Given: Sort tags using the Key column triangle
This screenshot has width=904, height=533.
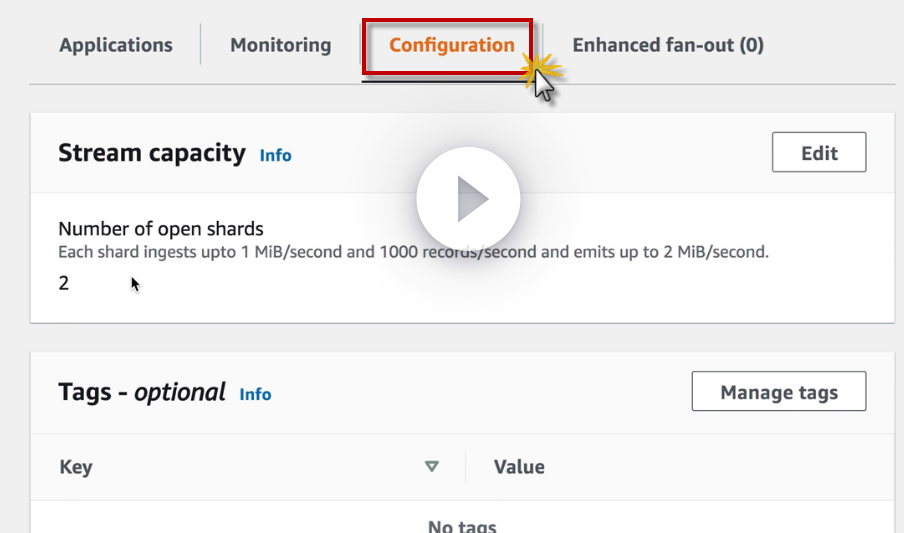Looking at the screenshot, I should (x=432, y=466).
